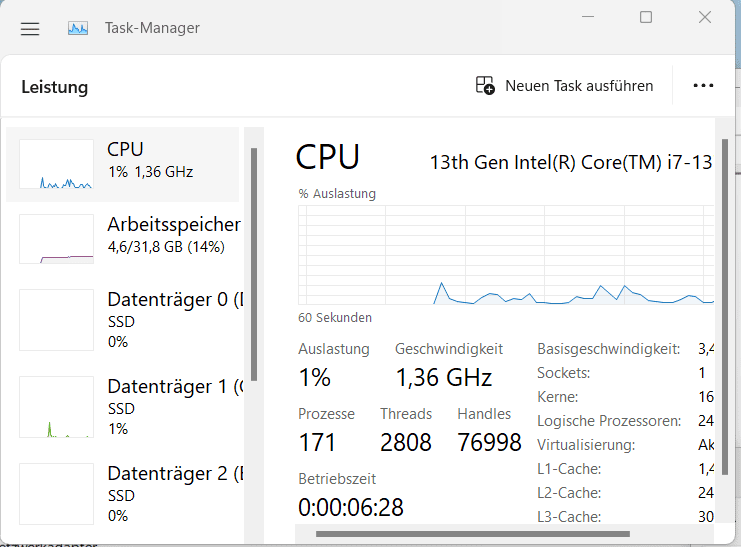
Task: Click the Leistung page heading
Action: pos(55,87)
